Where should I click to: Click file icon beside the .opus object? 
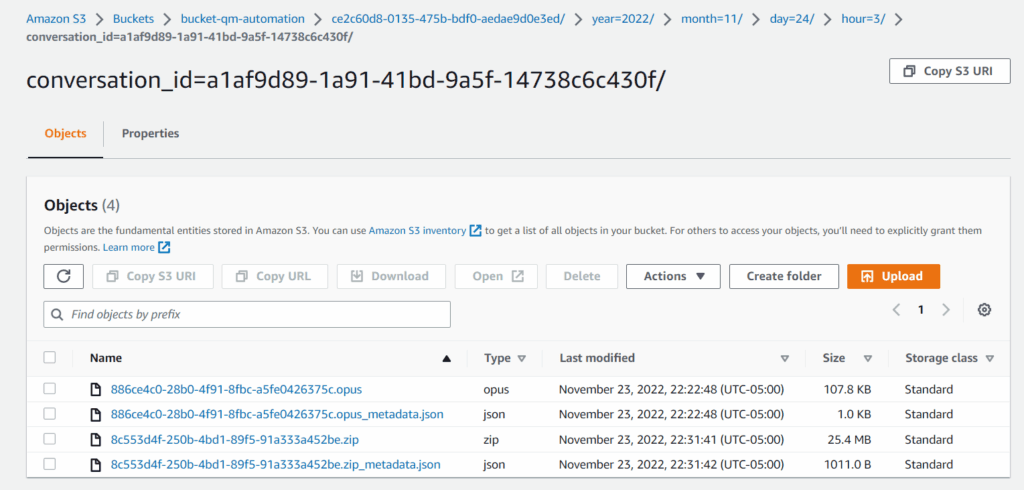click(97, 389)
